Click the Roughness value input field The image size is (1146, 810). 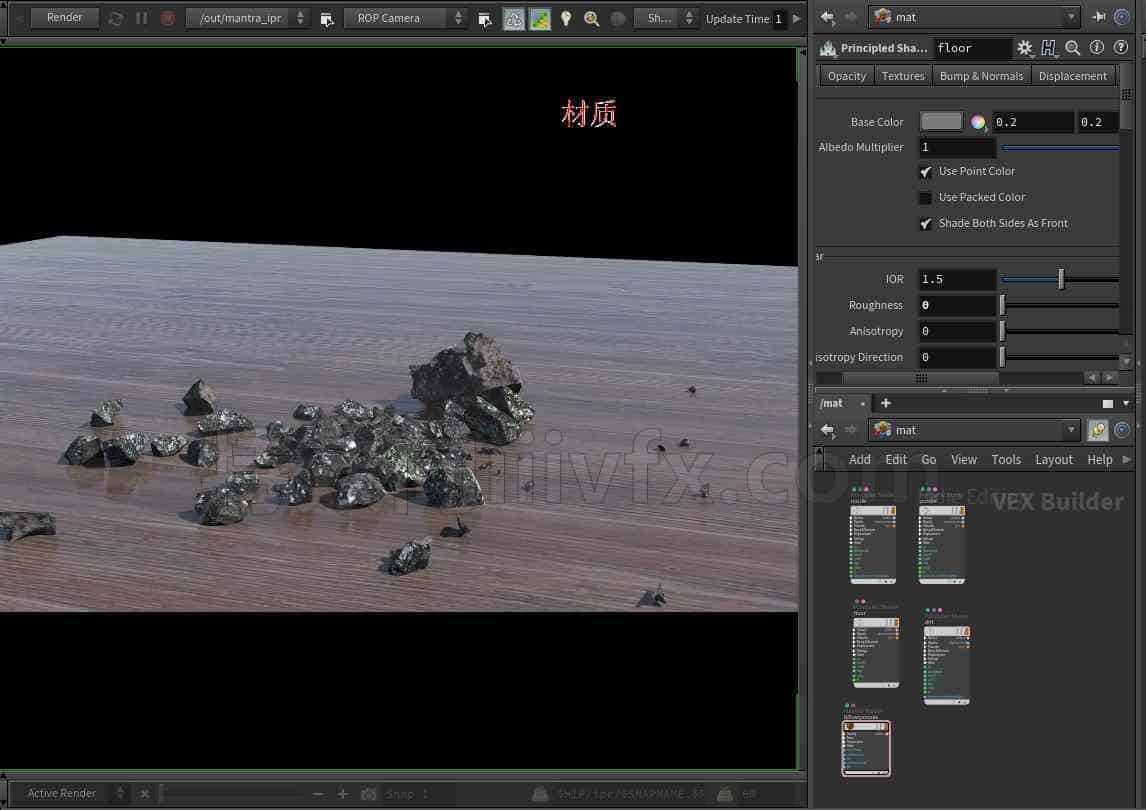point(956,305)
